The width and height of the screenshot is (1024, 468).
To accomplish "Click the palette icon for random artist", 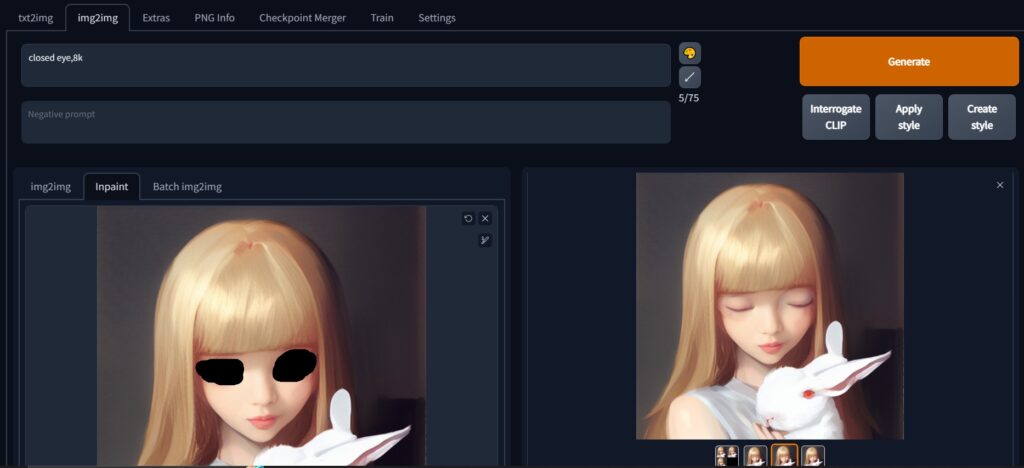I will tap(689, 54).
